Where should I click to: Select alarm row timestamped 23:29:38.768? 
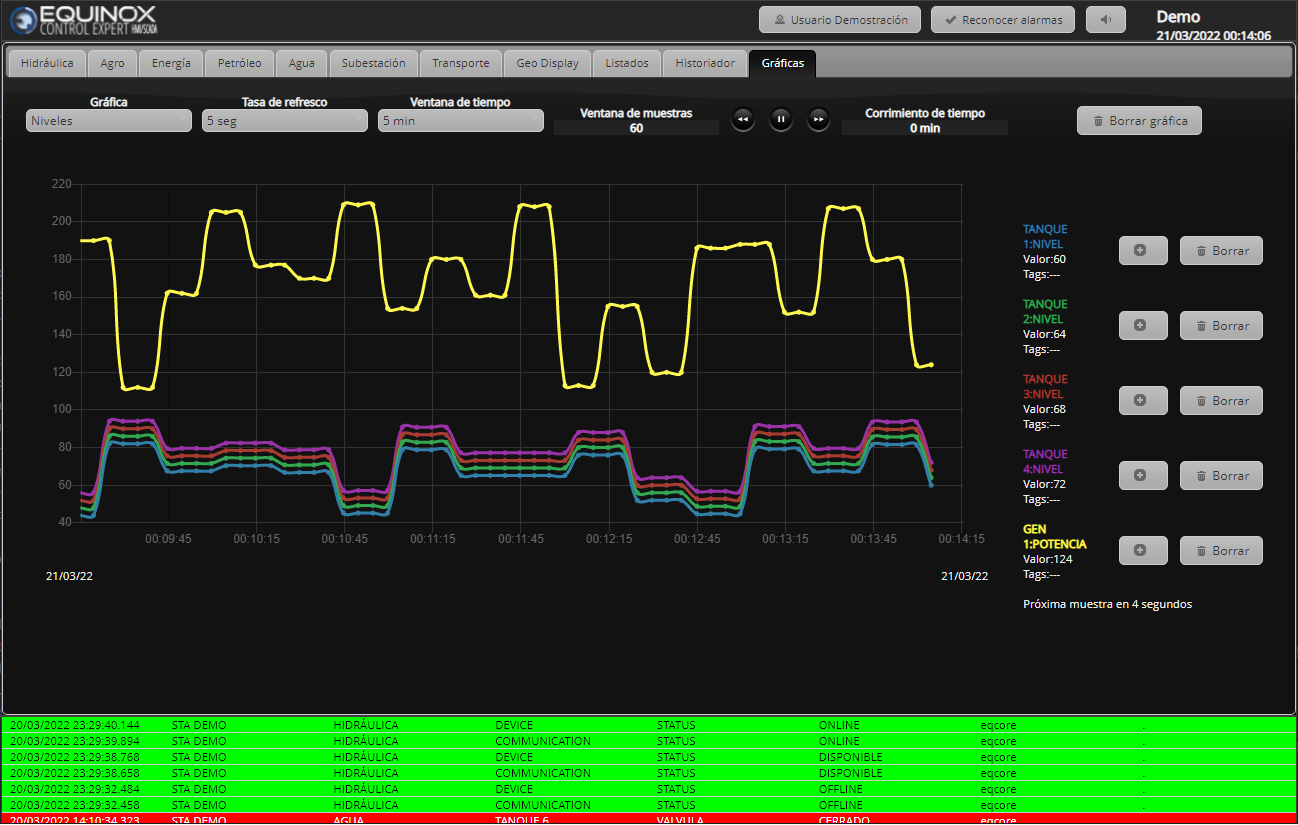[649, 757]
